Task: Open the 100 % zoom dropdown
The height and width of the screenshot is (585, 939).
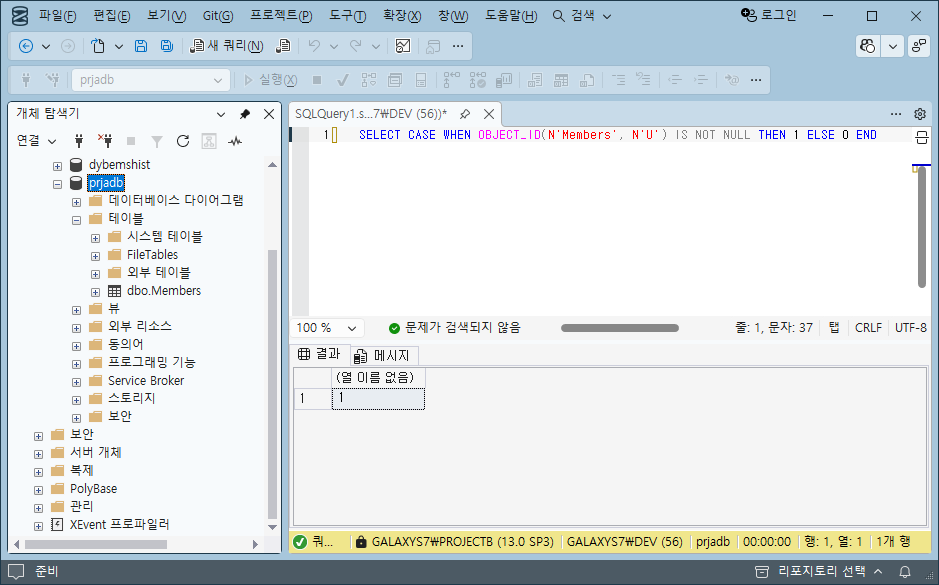Action: (327, 328)
